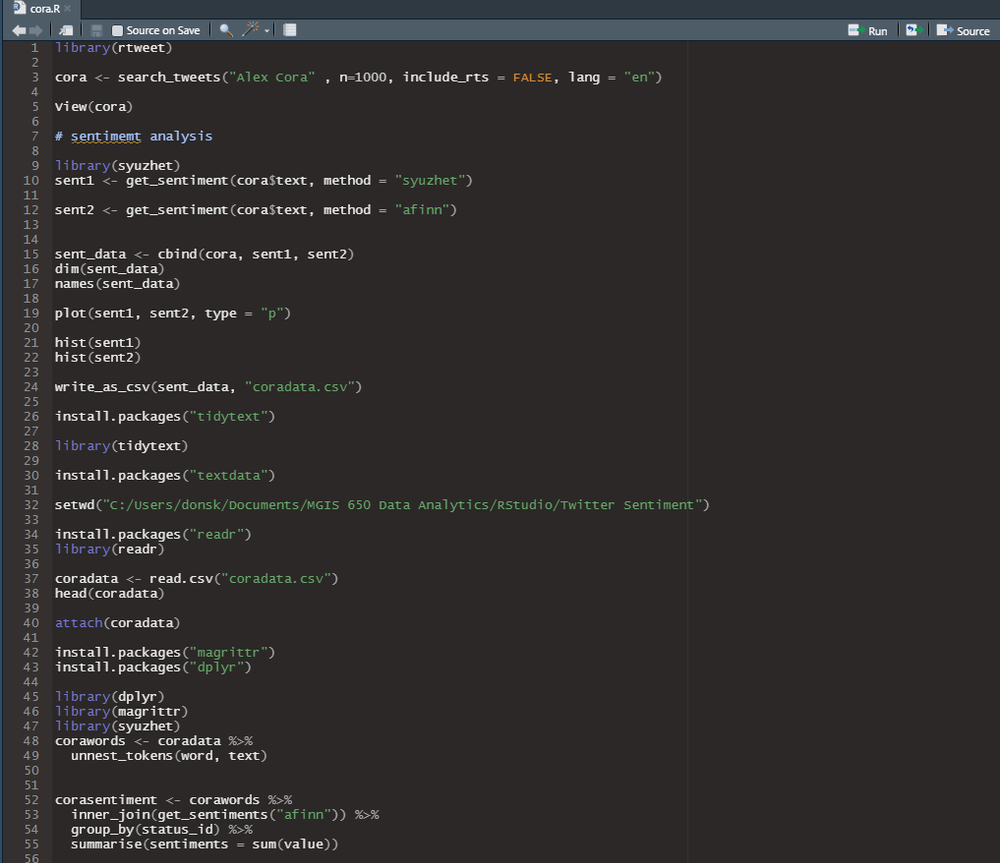Viewport: 1000px width, 863px height.
Task: Click the summarise(sentiments = sum(value)) line
Action: pos(204,845)
